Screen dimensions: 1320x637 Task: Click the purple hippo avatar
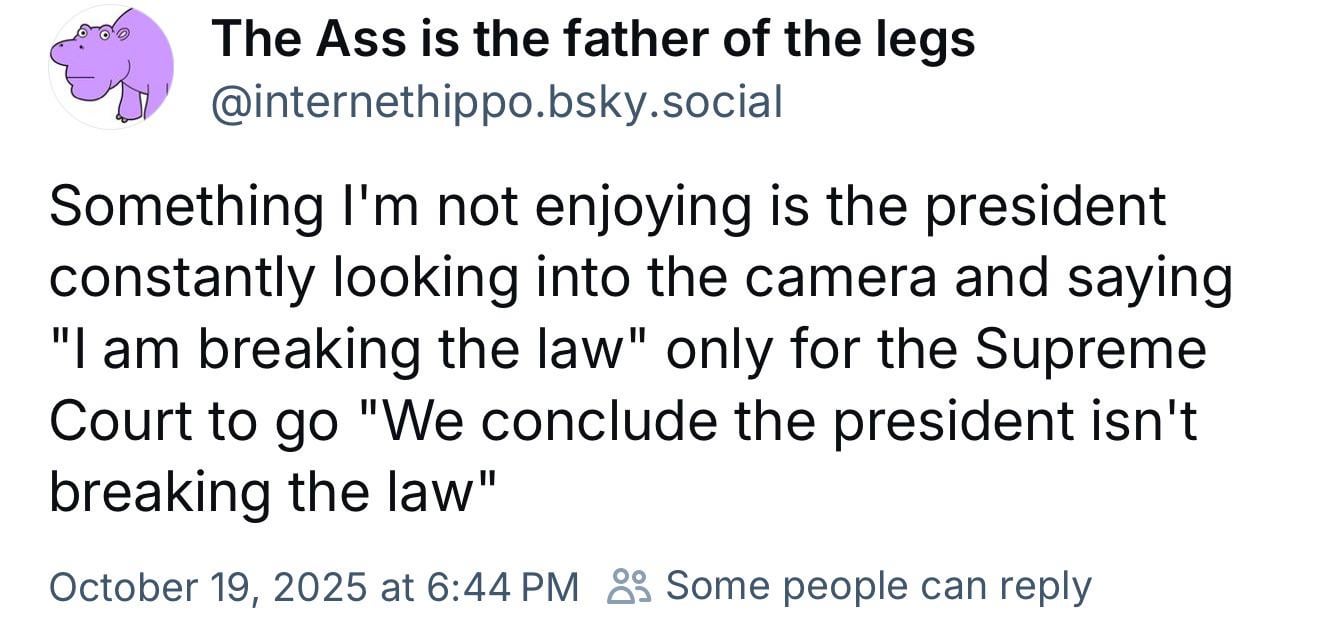click(111, 67)
